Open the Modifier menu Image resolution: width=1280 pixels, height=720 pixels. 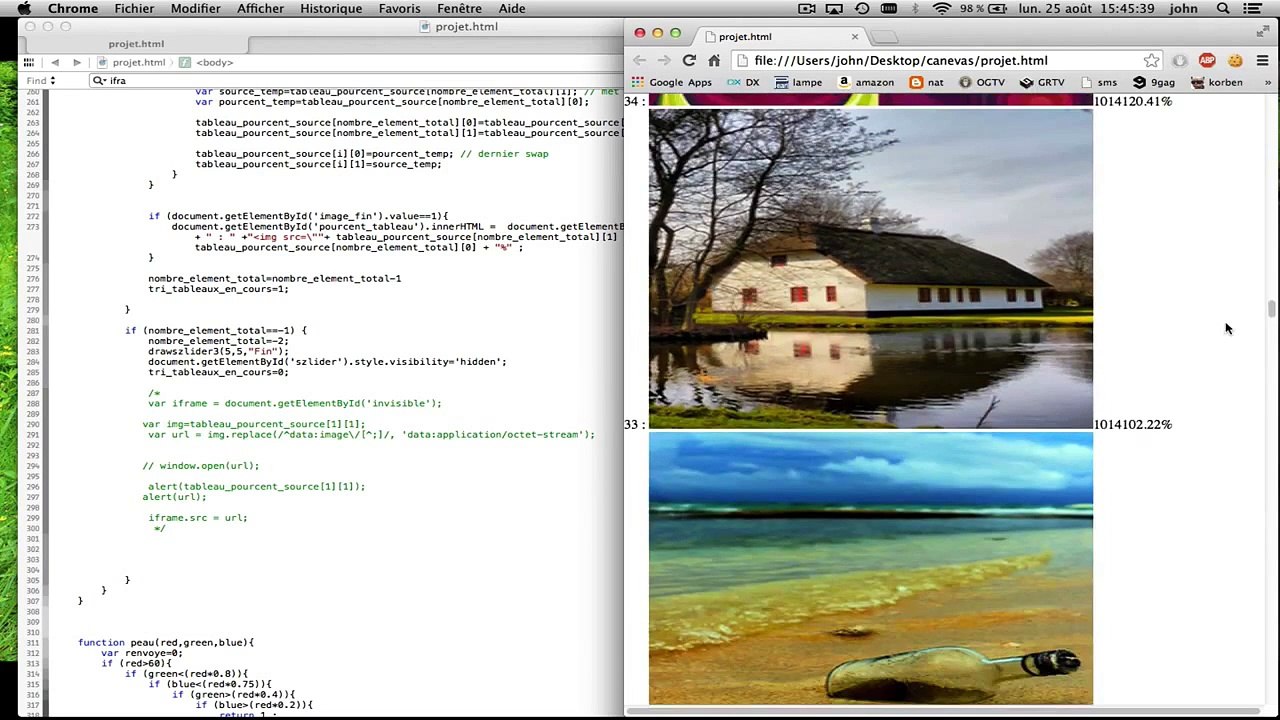coord(196,9)
